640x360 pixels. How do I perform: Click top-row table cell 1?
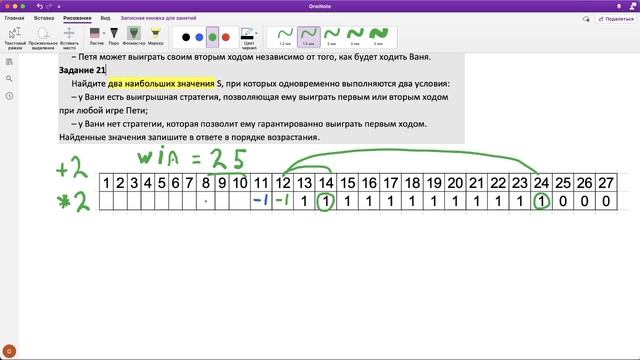pyautogui.click(x=106, y=183)
